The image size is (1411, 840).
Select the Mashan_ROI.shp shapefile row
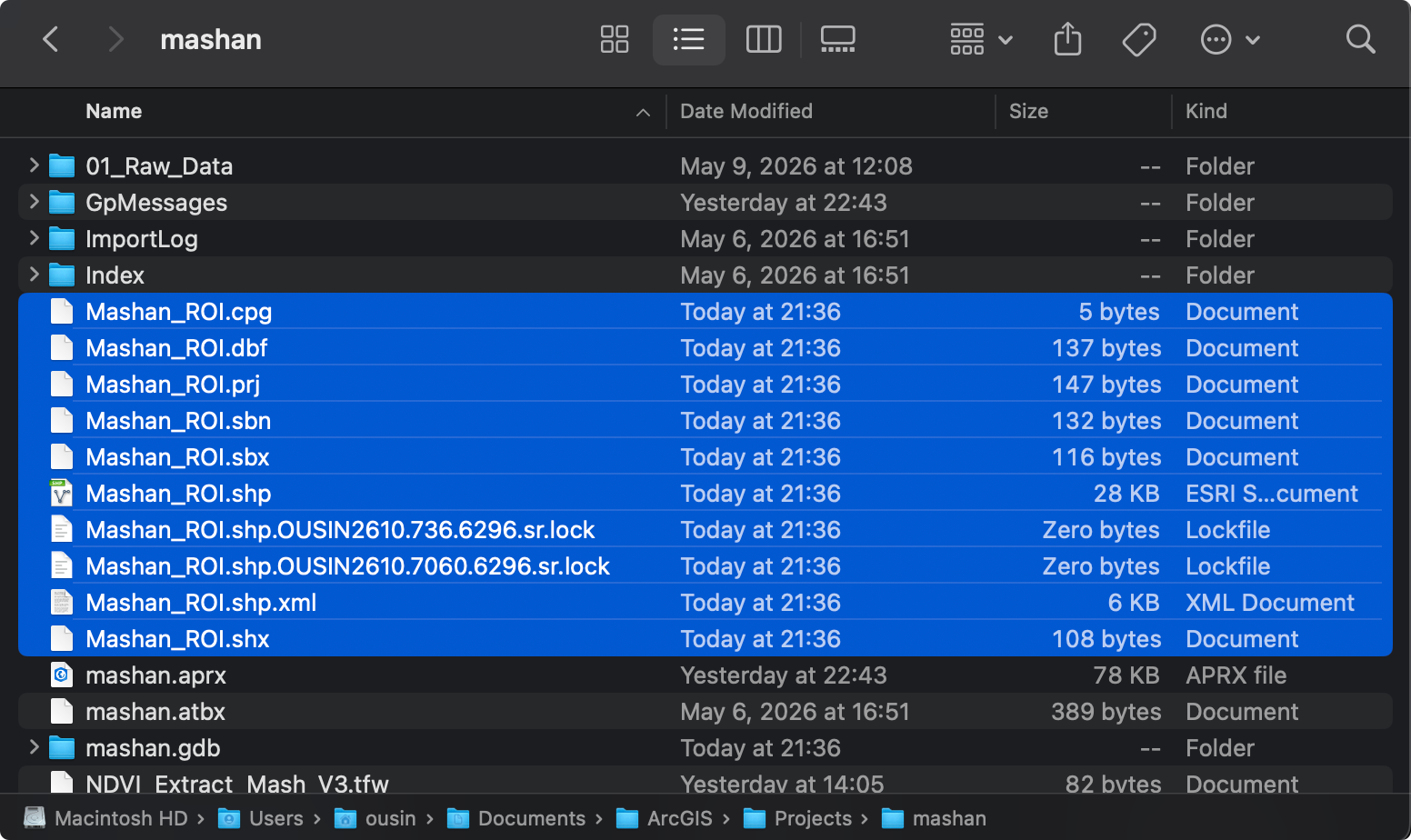705,493
